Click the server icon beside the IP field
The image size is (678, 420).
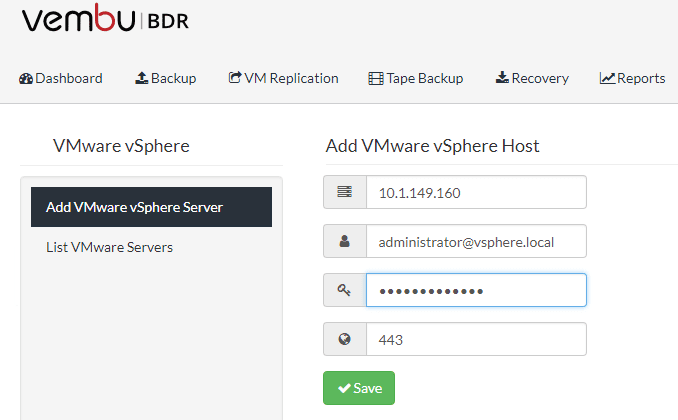click(x=345, y=192)
